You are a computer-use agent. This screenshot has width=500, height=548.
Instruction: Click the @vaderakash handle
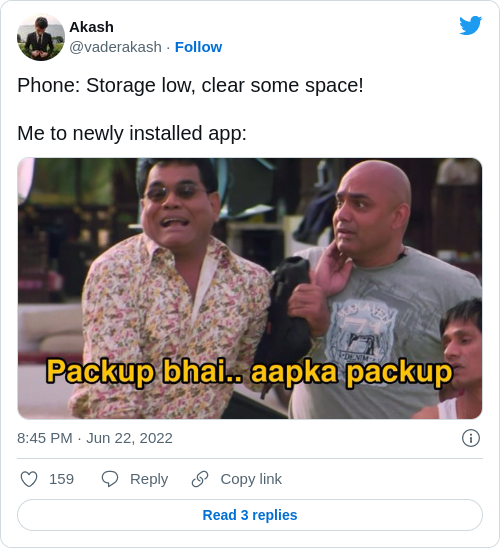[x=115, y=47]
